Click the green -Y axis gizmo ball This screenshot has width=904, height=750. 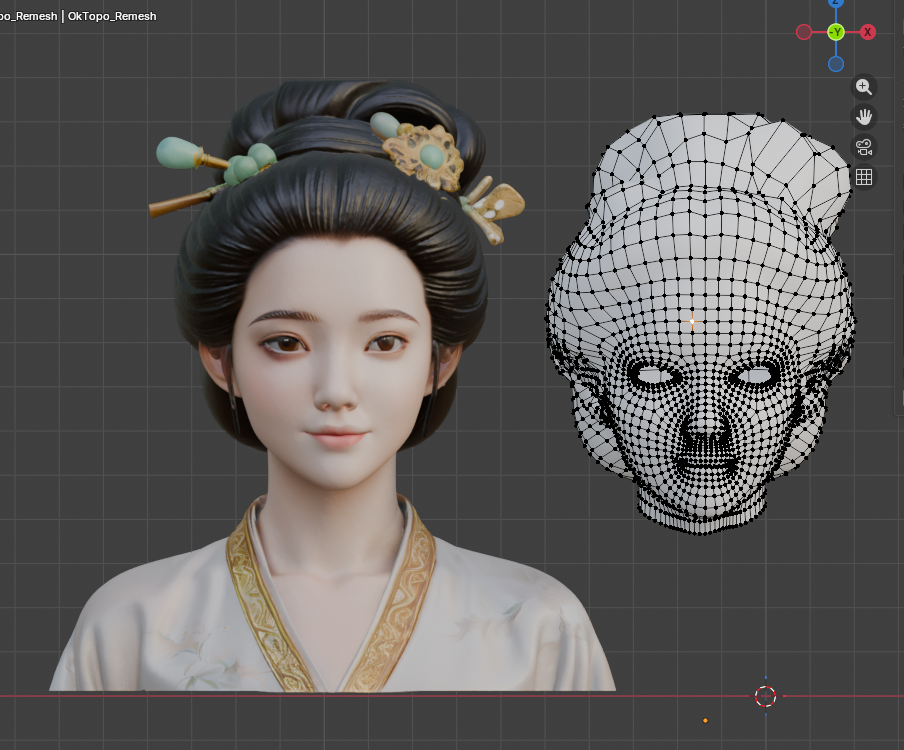(x=836, y=32)
